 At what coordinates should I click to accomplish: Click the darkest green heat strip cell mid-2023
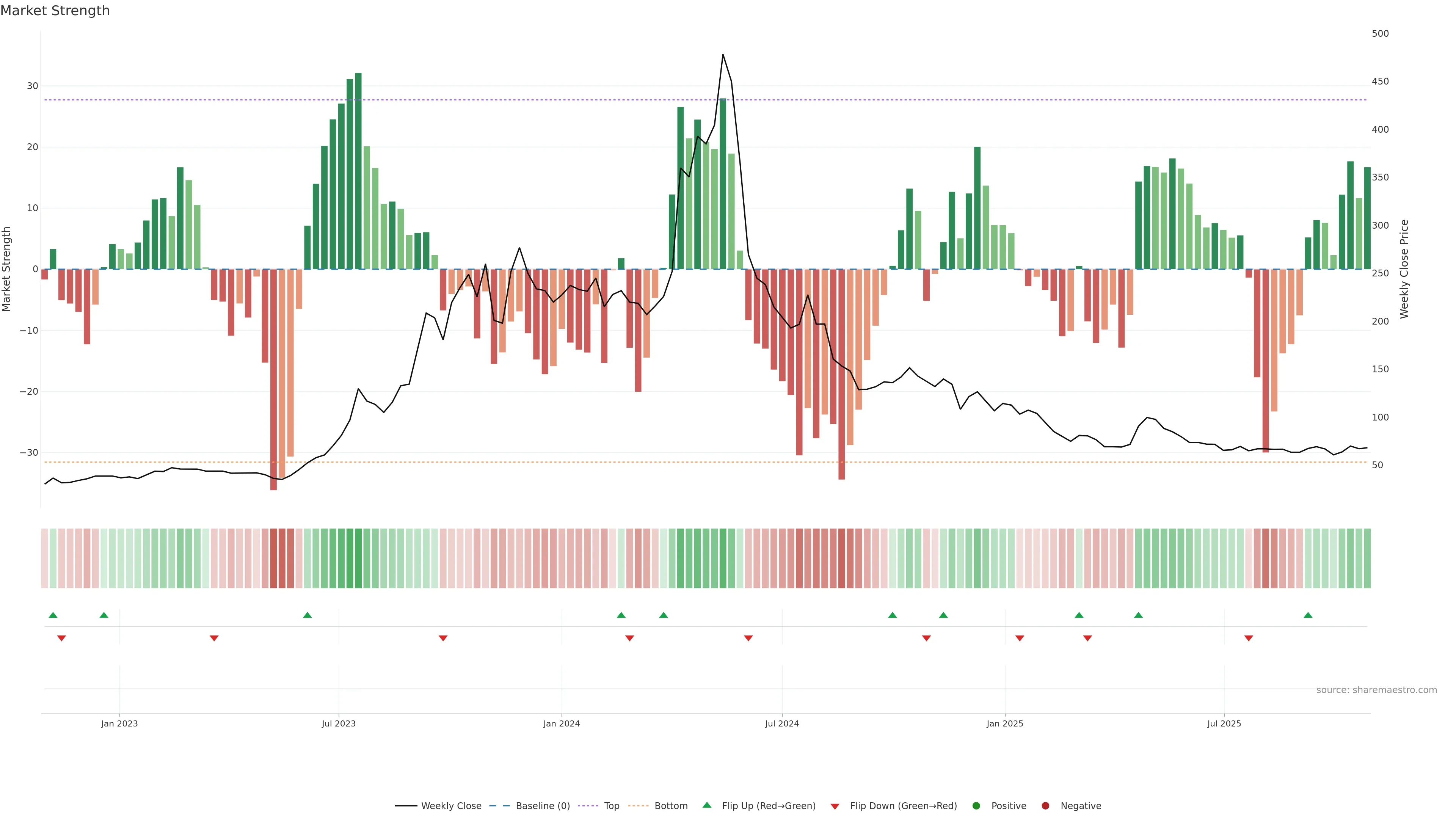[x=358, y=559]
